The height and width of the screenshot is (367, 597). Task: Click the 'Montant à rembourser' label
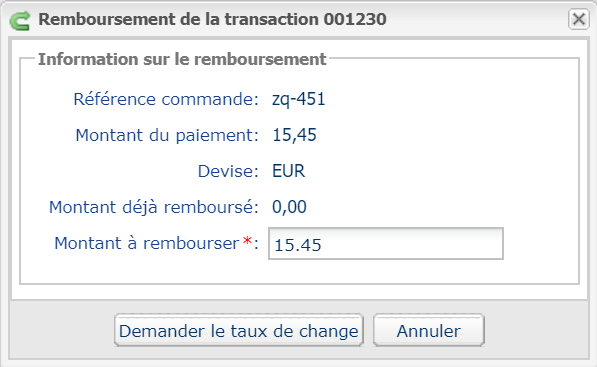point(147,243)
